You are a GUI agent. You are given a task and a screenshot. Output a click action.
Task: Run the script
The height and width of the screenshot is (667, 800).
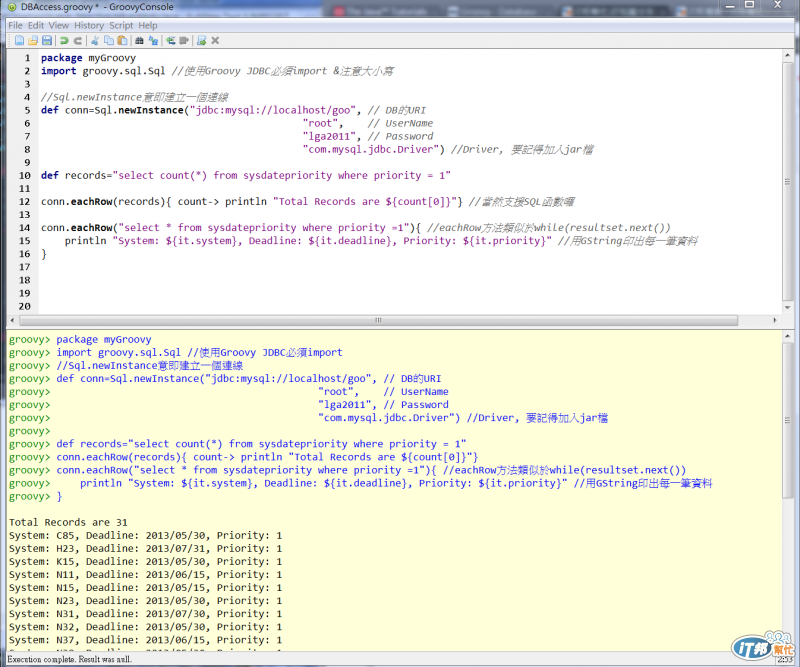pos(202,40)
